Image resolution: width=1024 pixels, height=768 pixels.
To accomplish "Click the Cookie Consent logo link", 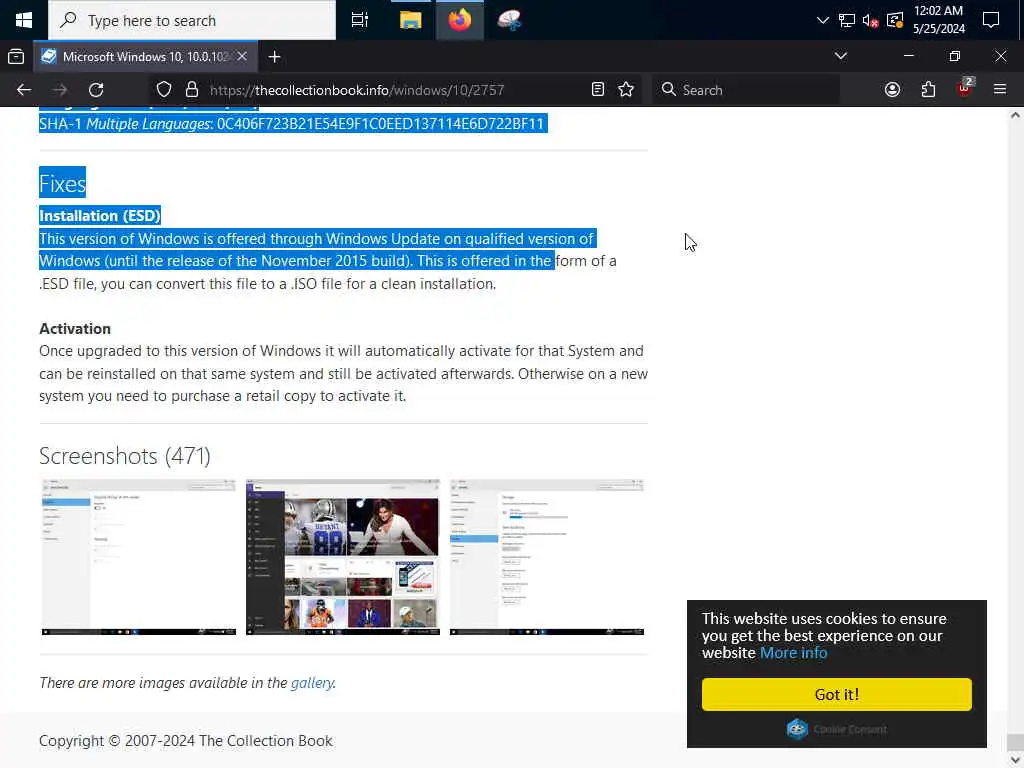I will [837, 729].
